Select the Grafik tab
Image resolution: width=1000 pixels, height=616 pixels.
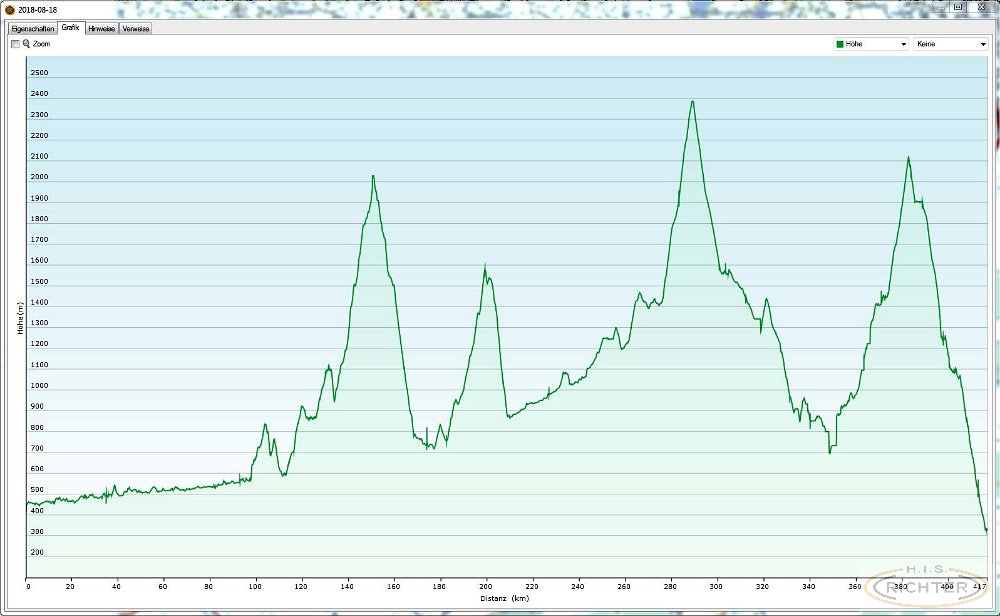pos(70,28)
